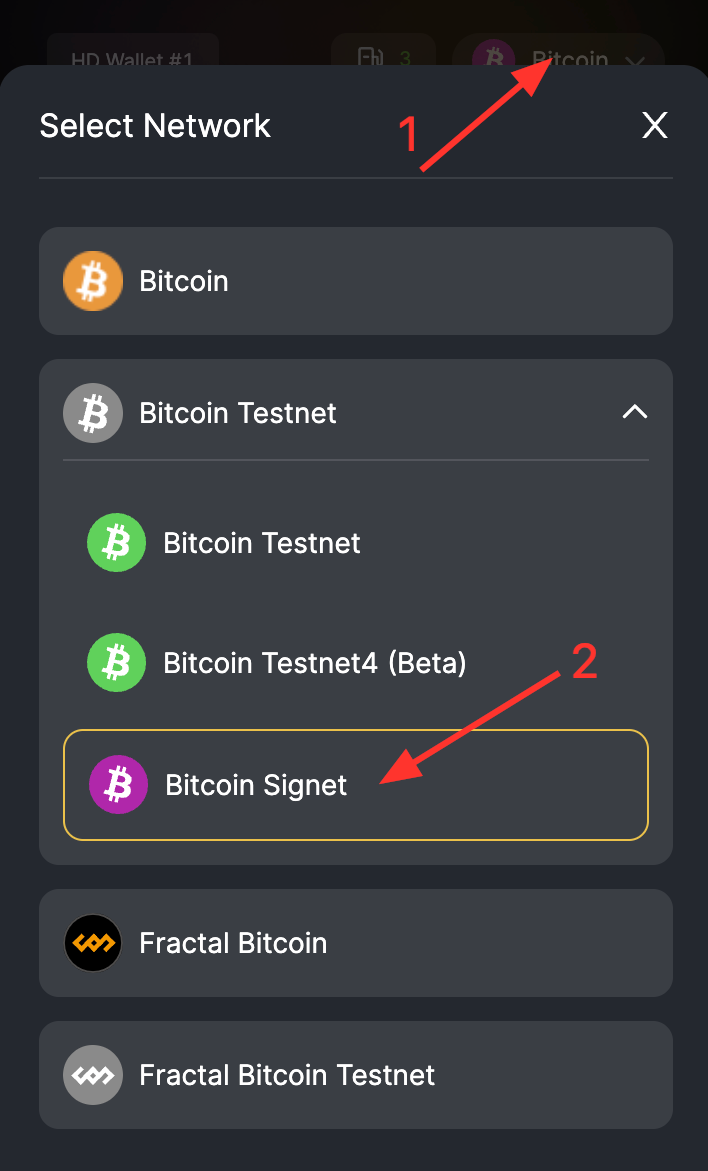Viewport: 708px width, 1171px height.
Task: Open the header network dropdown arrow
Action: click(635, 60)
